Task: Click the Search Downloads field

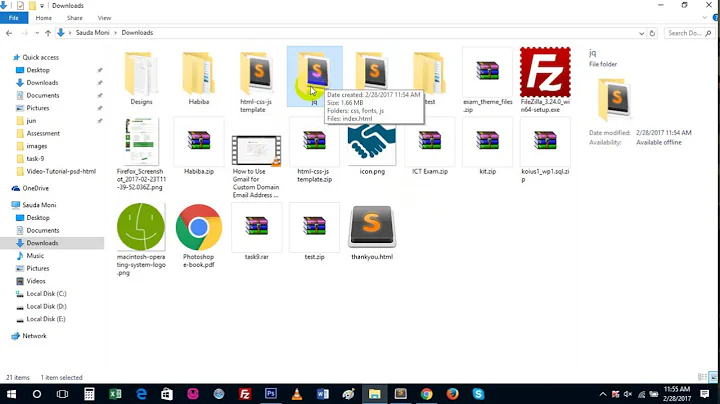Action: [x=689, y=33]
